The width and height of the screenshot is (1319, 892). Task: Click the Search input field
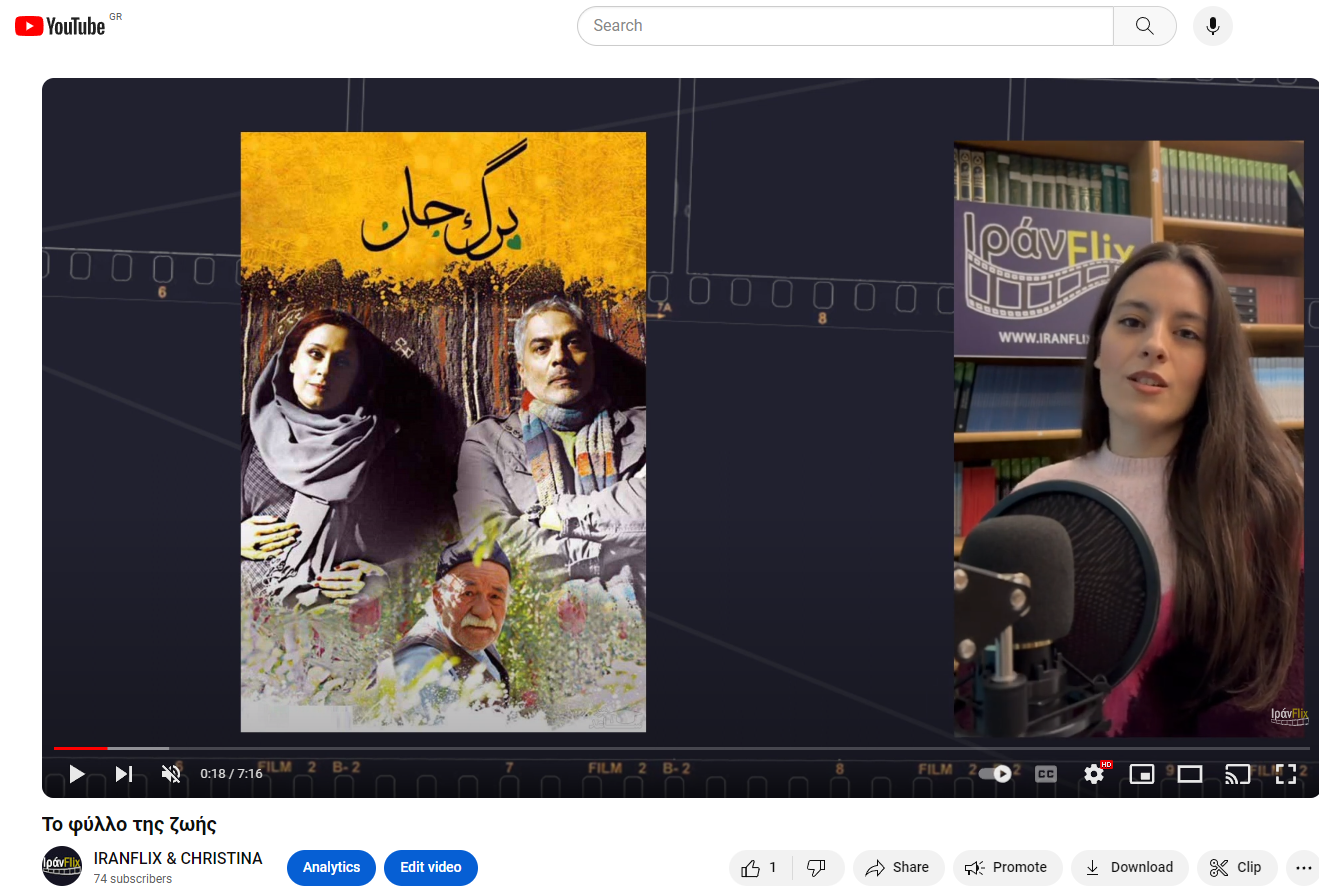pos(845,26)
